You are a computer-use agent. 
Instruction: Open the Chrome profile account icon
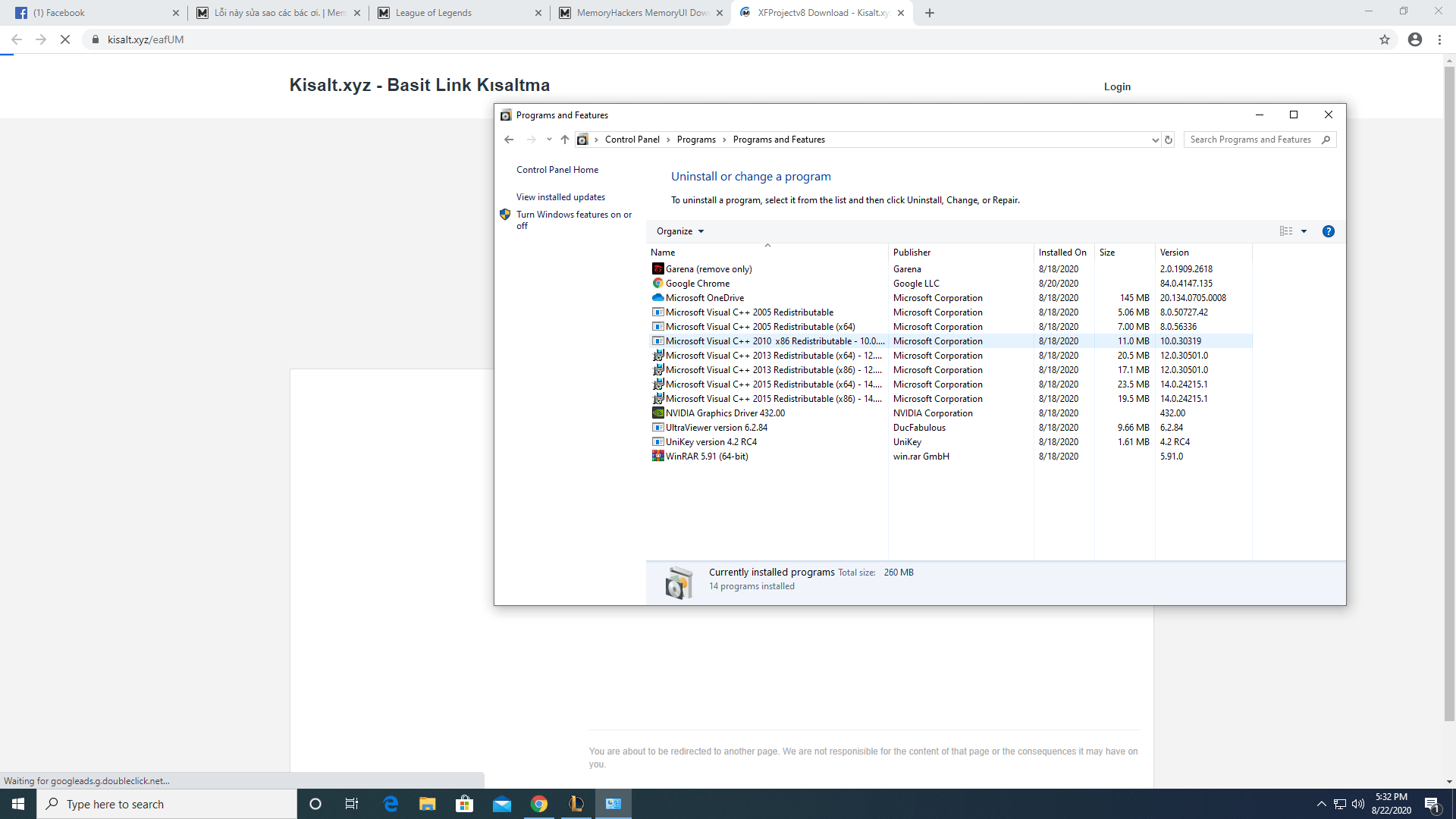point(1415,39)
